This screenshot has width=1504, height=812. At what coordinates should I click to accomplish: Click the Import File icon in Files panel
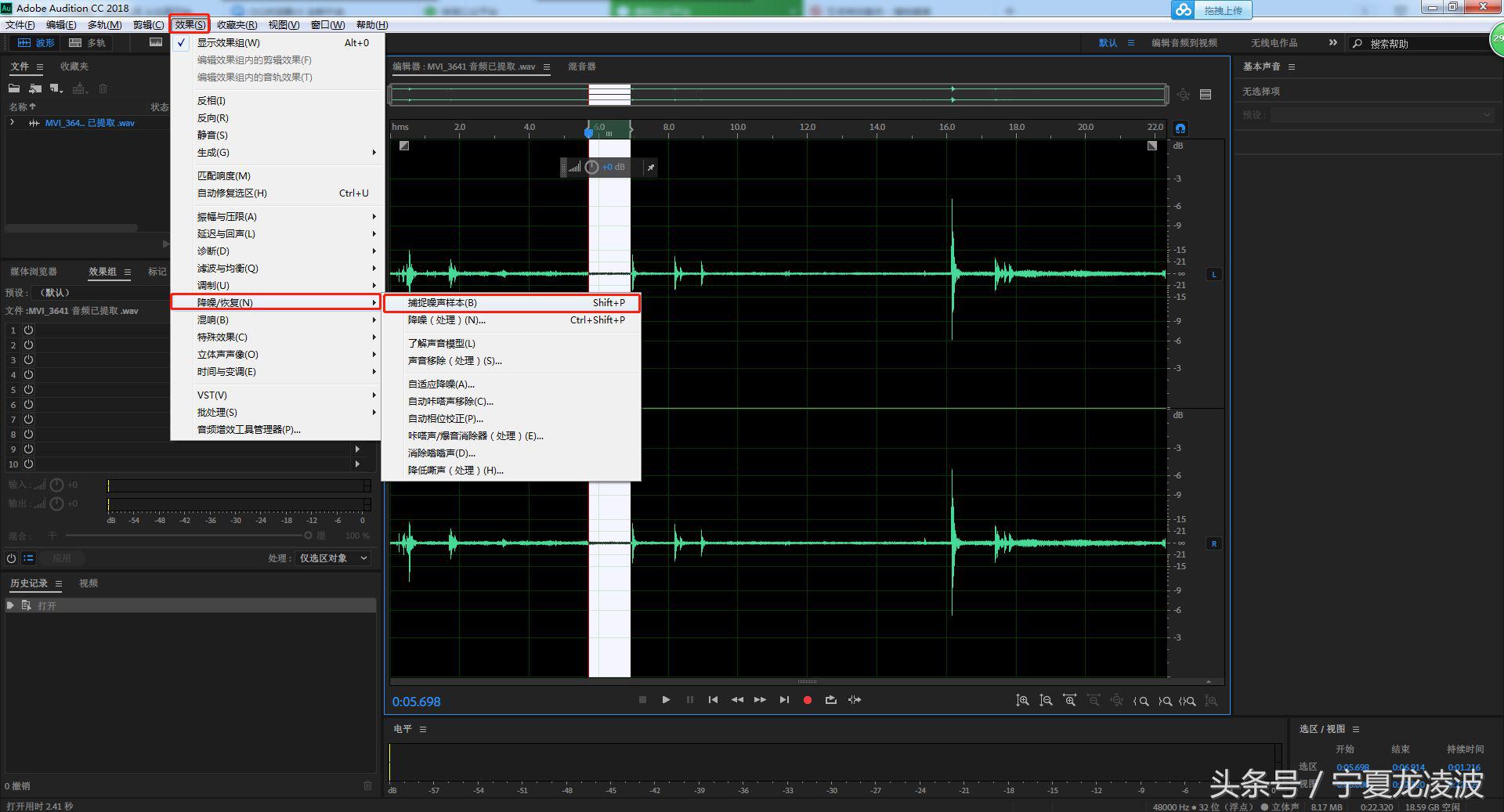pos(35,88)
